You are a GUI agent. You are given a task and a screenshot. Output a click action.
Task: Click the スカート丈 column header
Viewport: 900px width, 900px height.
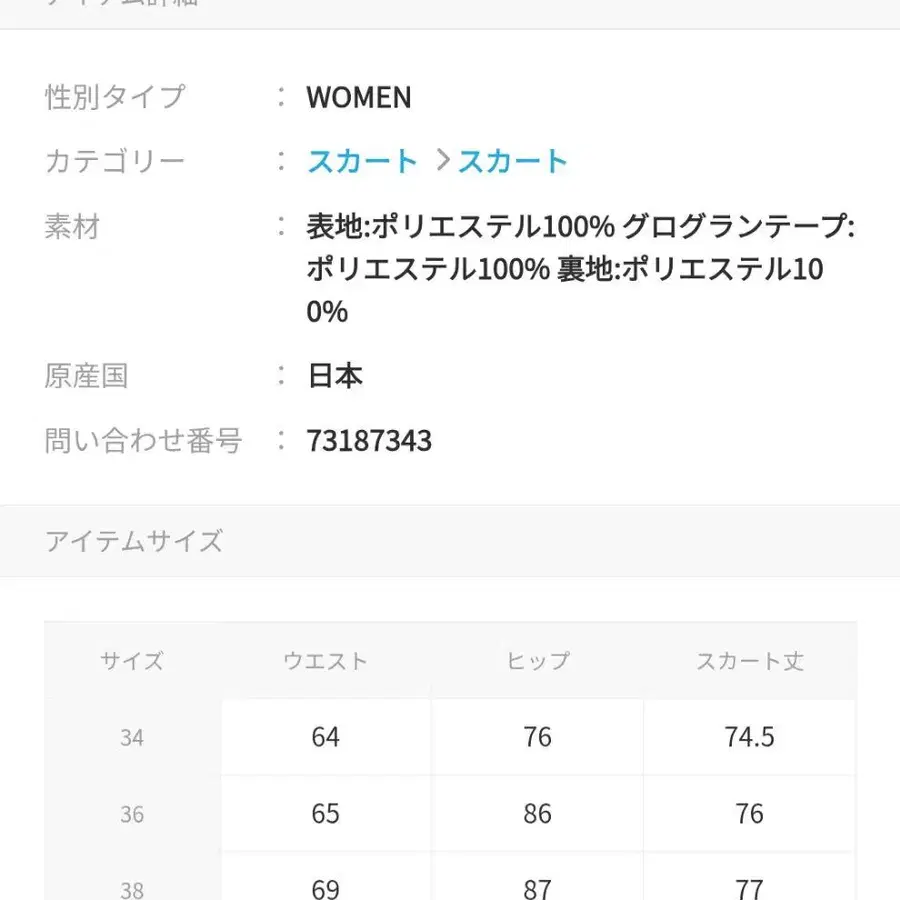(x=749, y=661)
